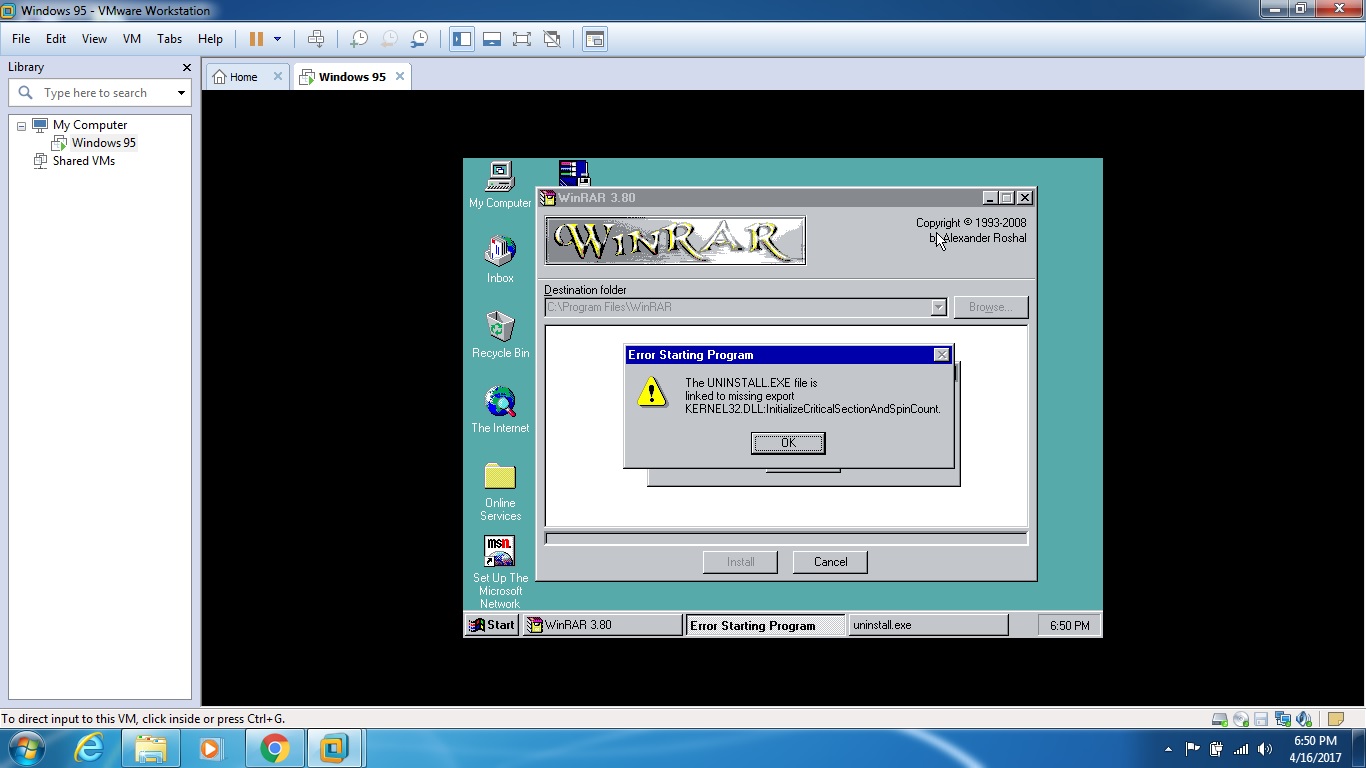Viewport: 1366px width, 768px height.
Task: Open the power options arrow beside Pause
Action: coord(277,39)
